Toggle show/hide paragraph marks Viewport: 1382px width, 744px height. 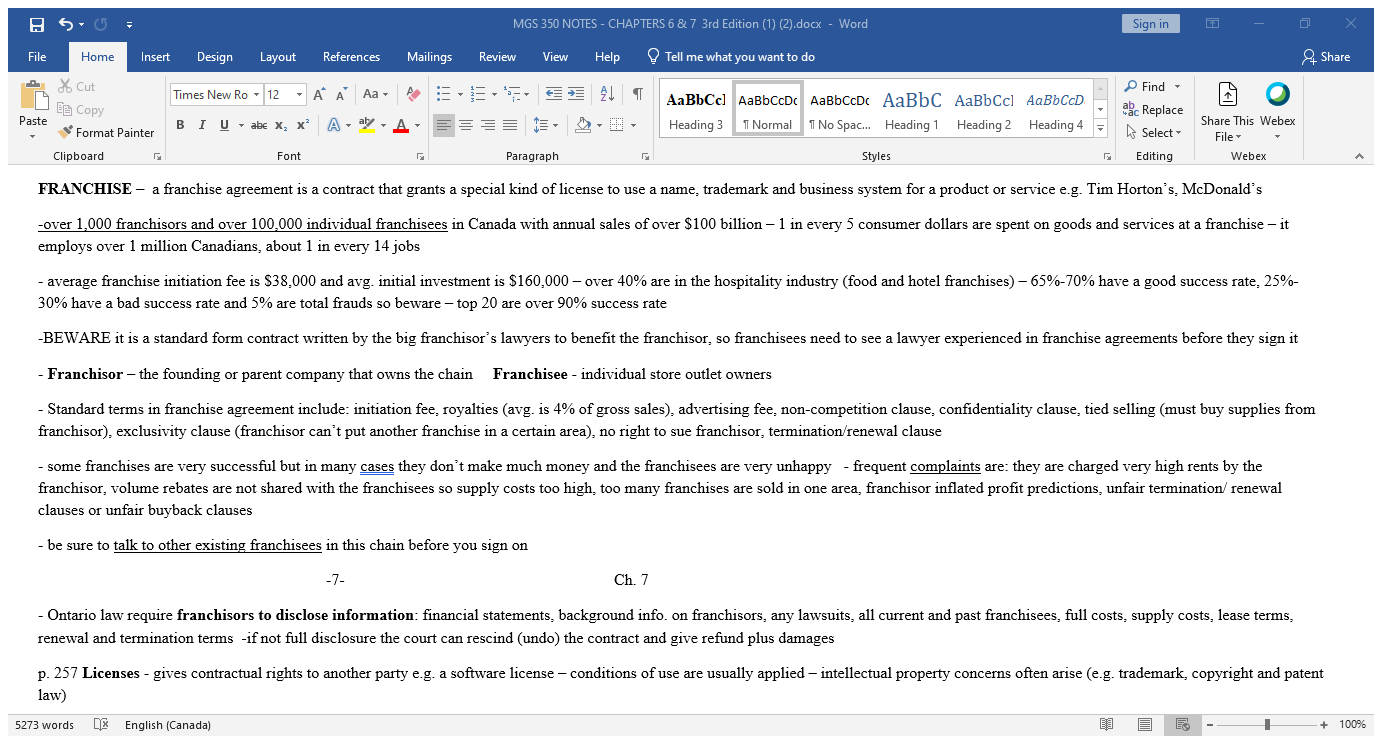(x=637, y=94)
